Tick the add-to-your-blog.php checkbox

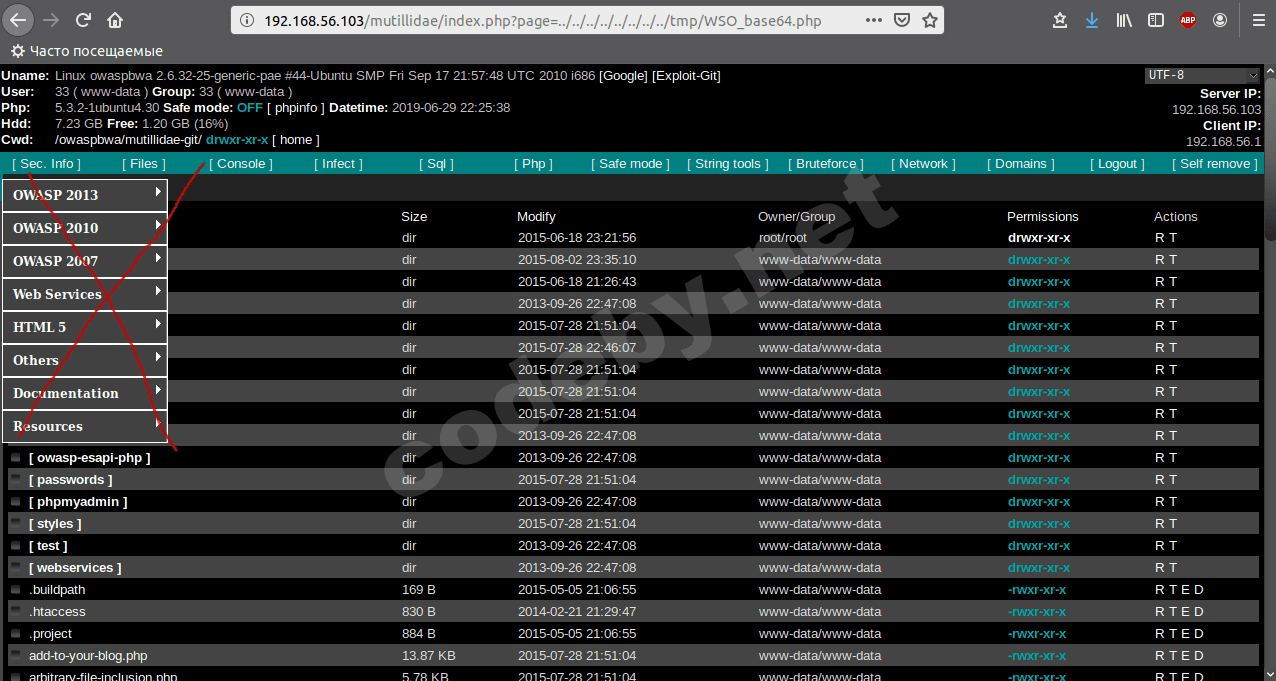(16, 655)
